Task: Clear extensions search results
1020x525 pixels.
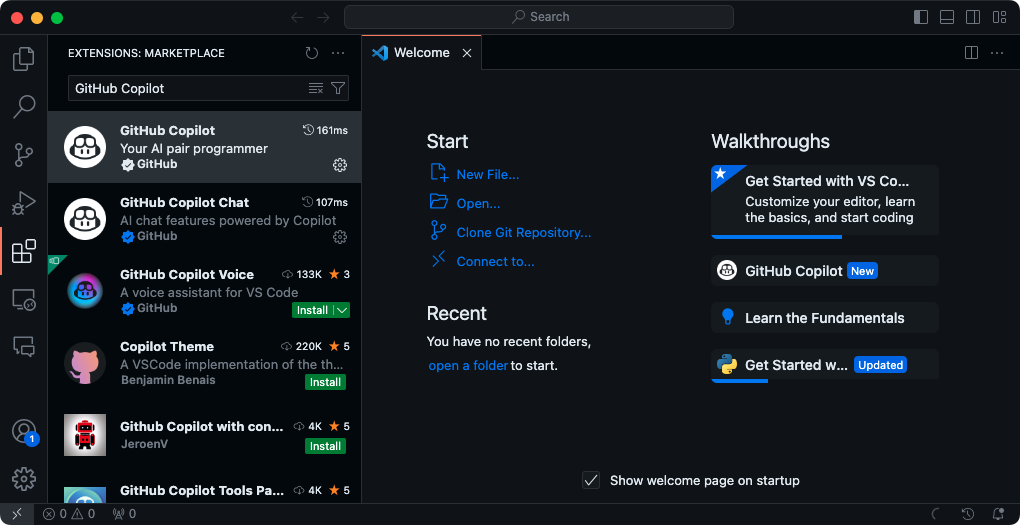Action: tap(315, 88)
